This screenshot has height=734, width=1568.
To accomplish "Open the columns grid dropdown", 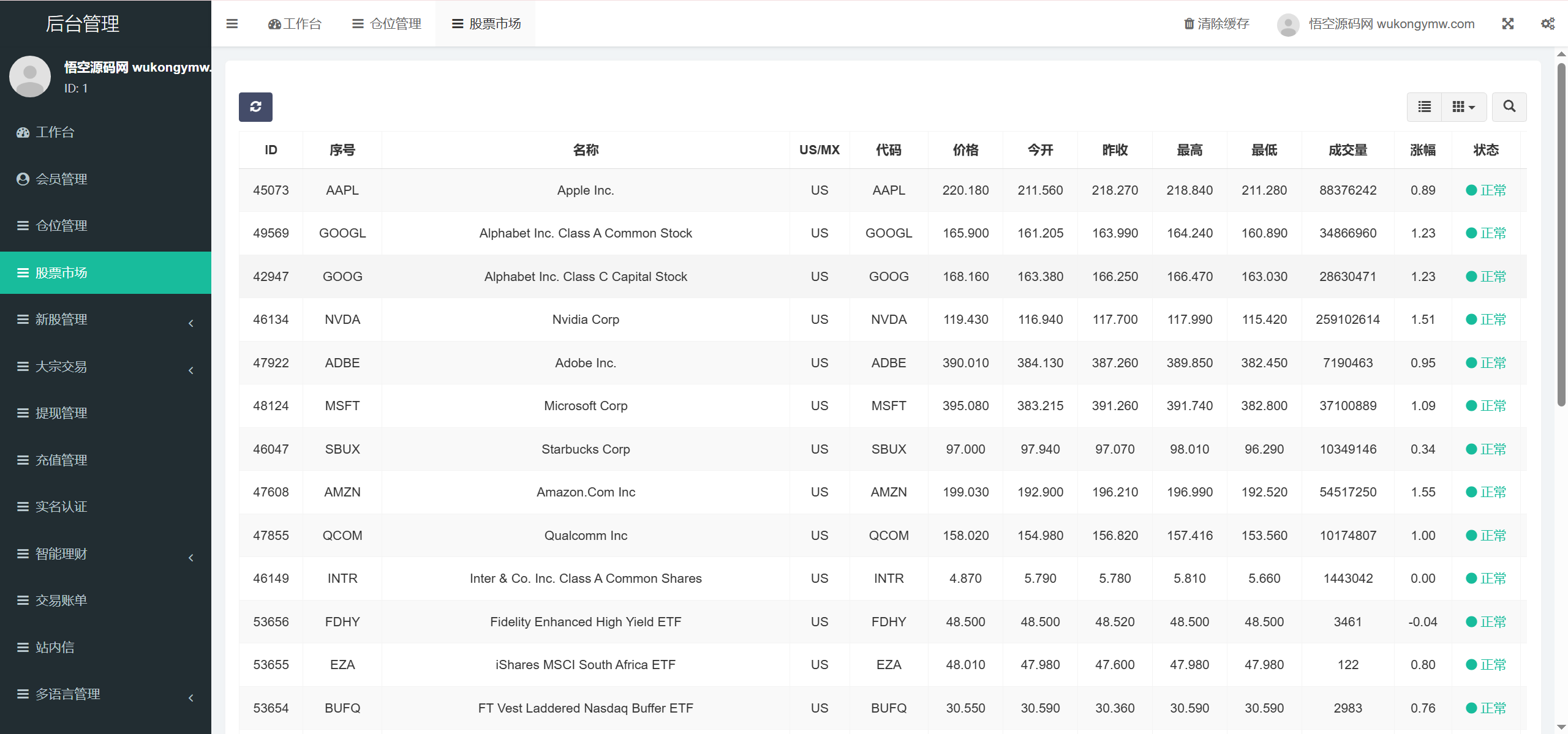I will point(1463,107).
